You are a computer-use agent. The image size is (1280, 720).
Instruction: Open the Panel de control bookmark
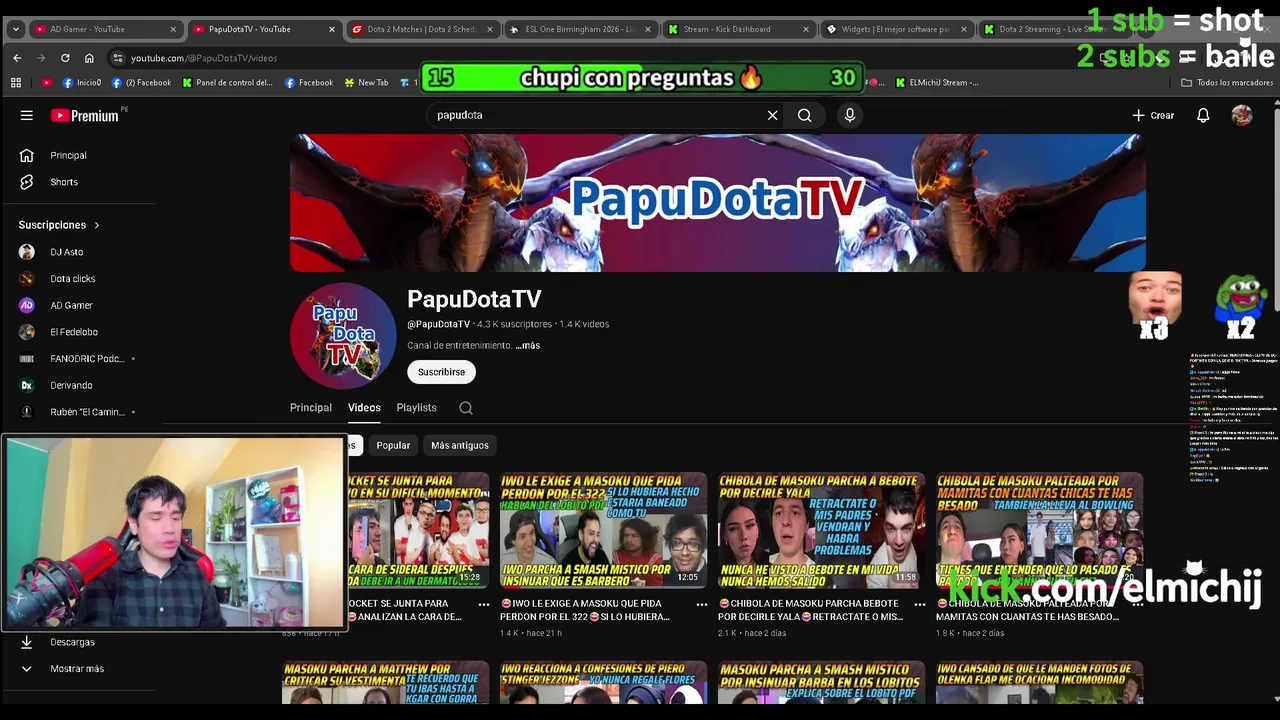click(x=227, y=83)
